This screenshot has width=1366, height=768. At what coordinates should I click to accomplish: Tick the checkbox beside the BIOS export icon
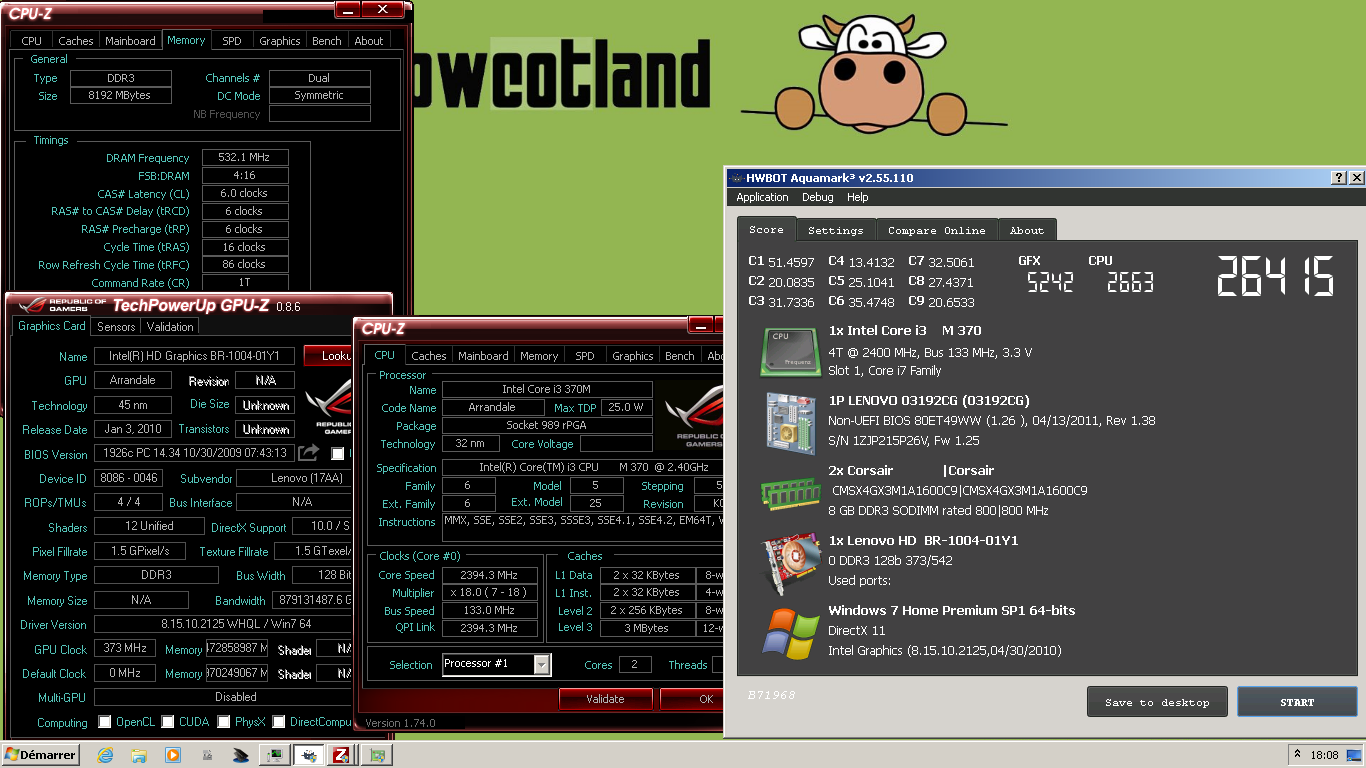coord(338,454)
